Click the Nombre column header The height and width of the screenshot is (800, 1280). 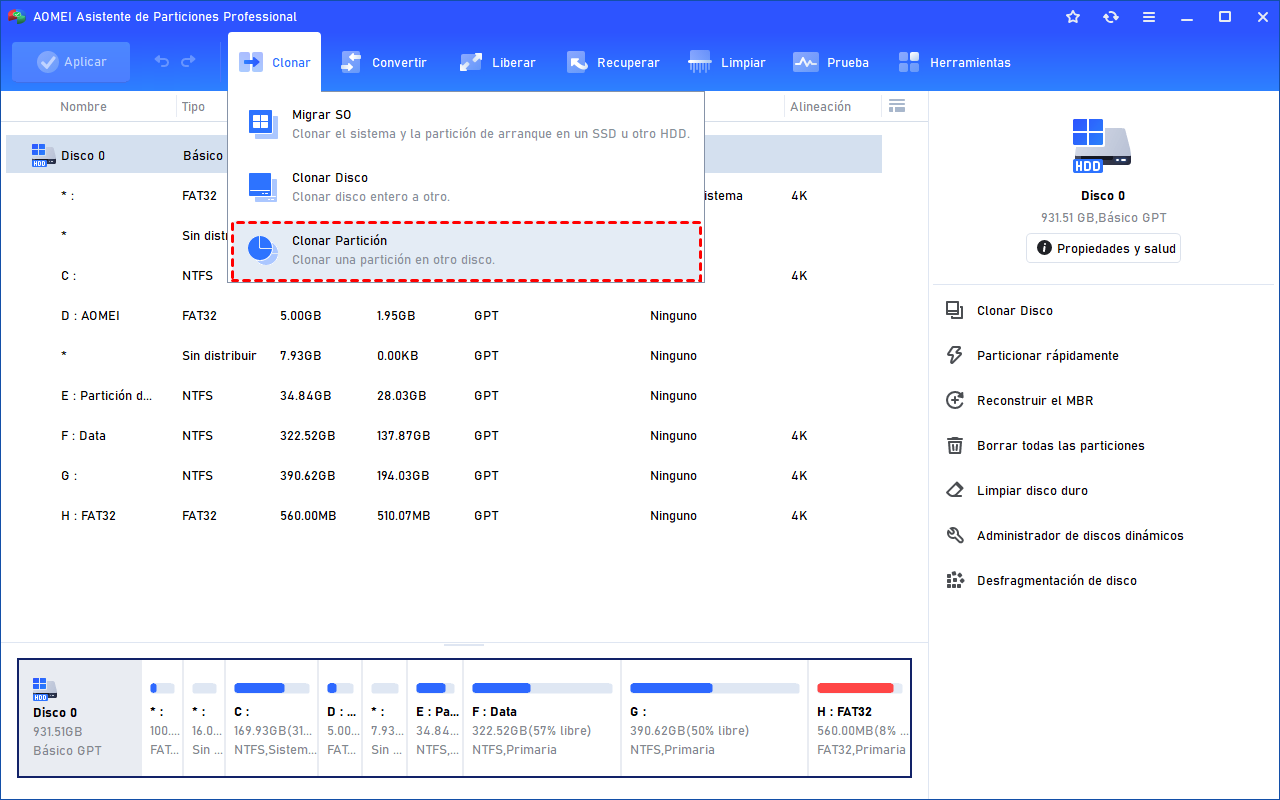[x=83, y=107]
